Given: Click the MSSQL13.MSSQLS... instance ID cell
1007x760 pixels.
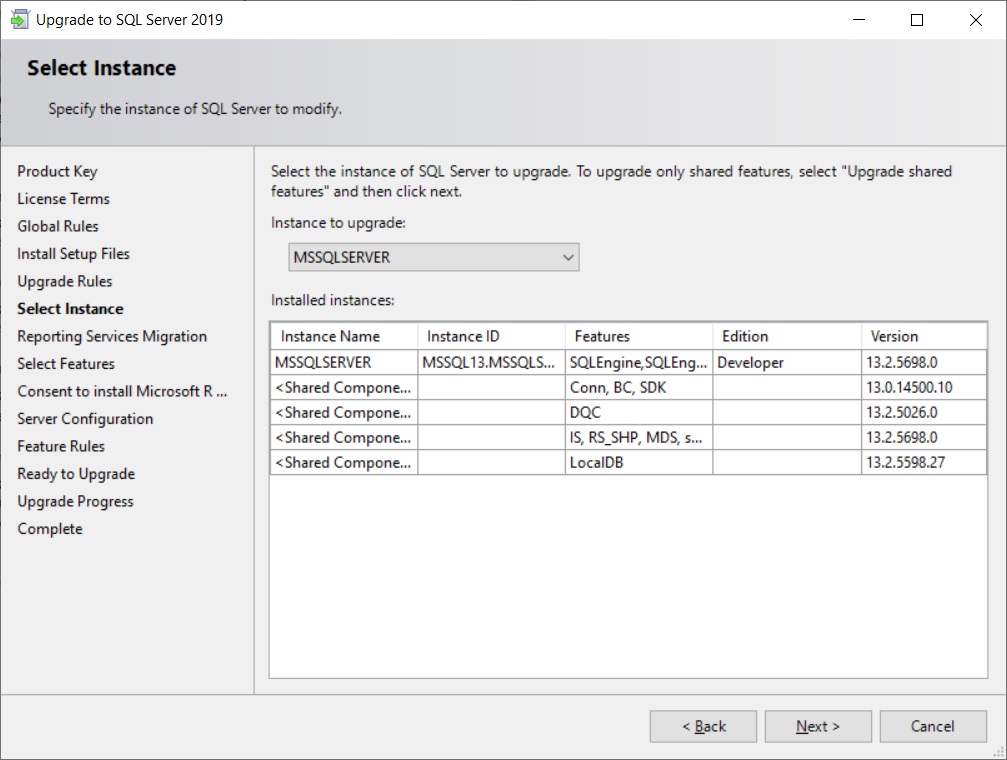Looking at the screenshot, I should [491, 362].
